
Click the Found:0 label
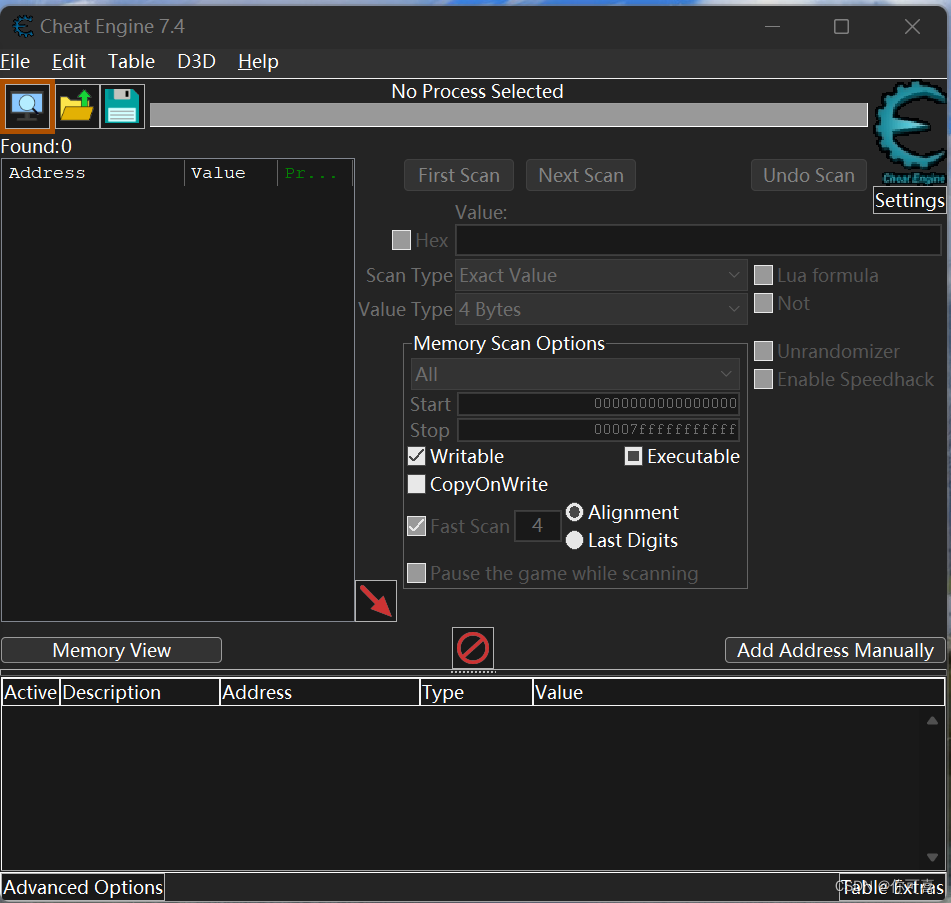[36, 146]
